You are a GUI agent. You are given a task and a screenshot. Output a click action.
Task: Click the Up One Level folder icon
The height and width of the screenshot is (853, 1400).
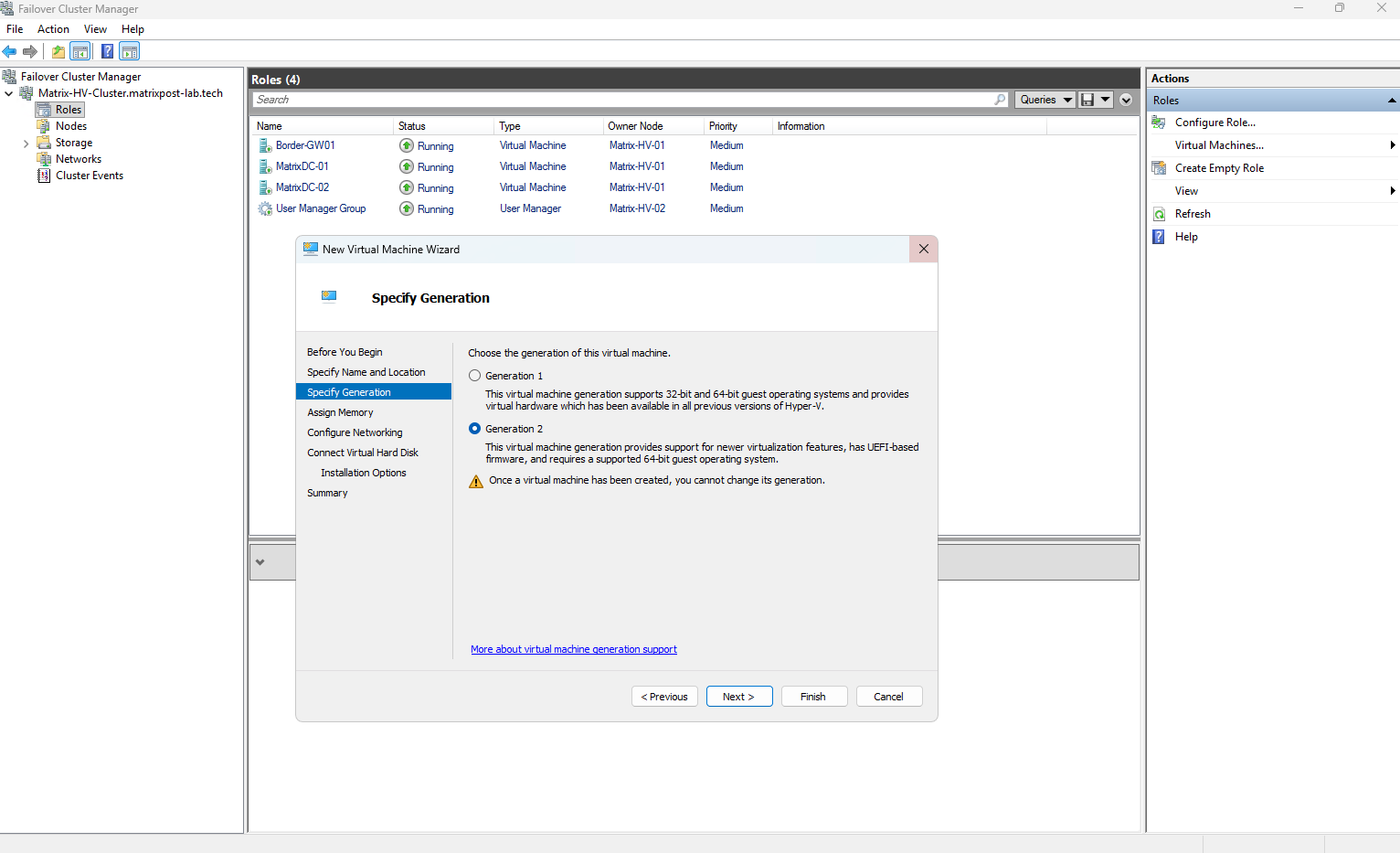point(58,51)
